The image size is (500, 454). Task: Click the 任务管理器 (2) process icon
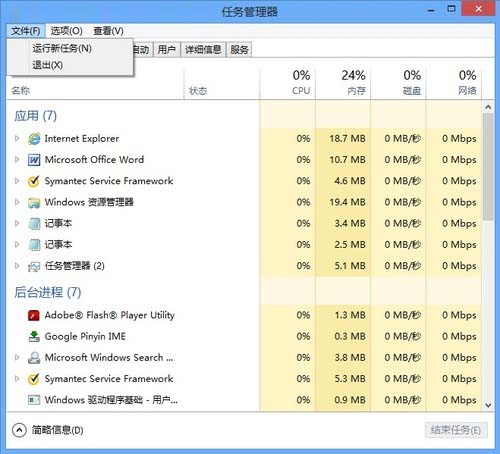click(x=34, y=266)
